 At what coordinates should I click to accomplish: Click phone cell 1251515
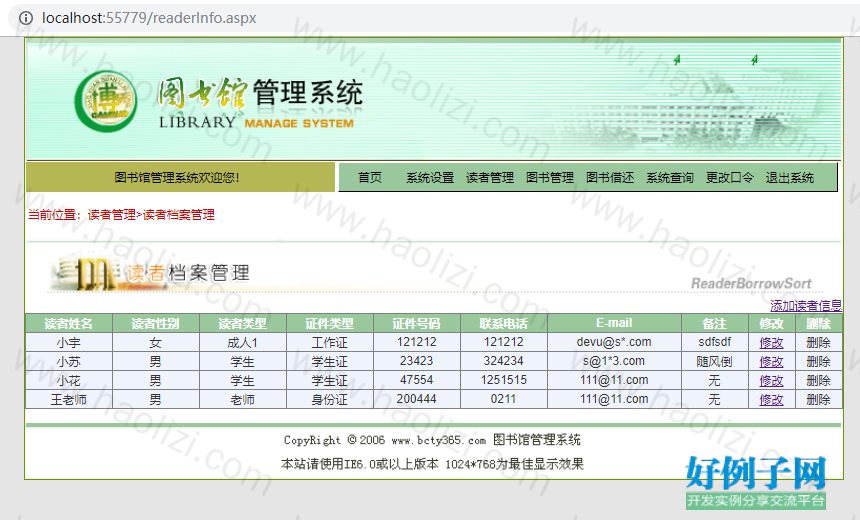[503, 380]
